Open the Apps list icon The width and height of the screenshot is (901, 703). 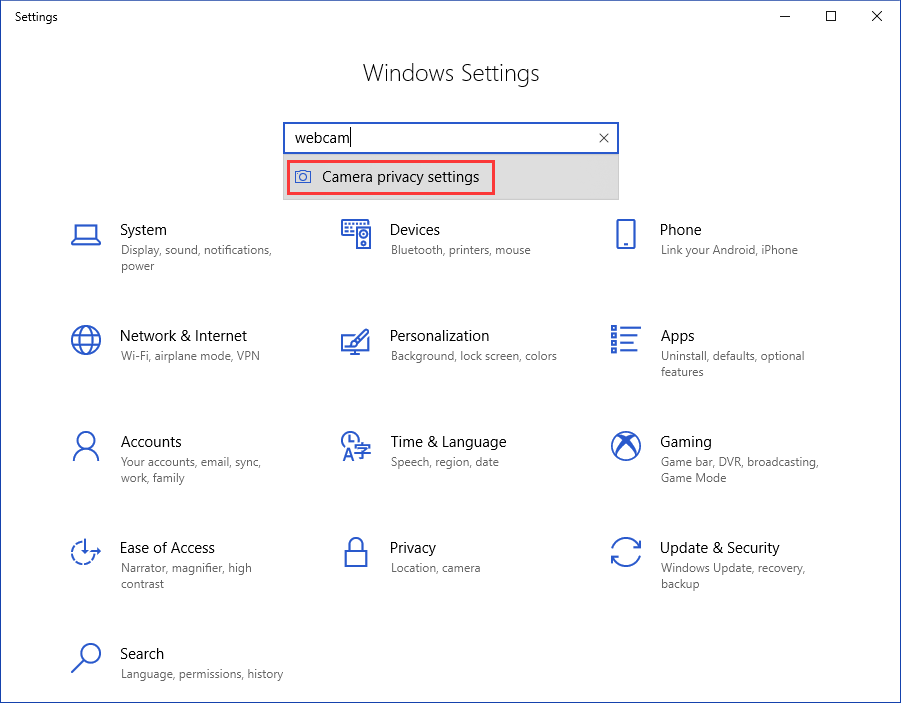626,340
